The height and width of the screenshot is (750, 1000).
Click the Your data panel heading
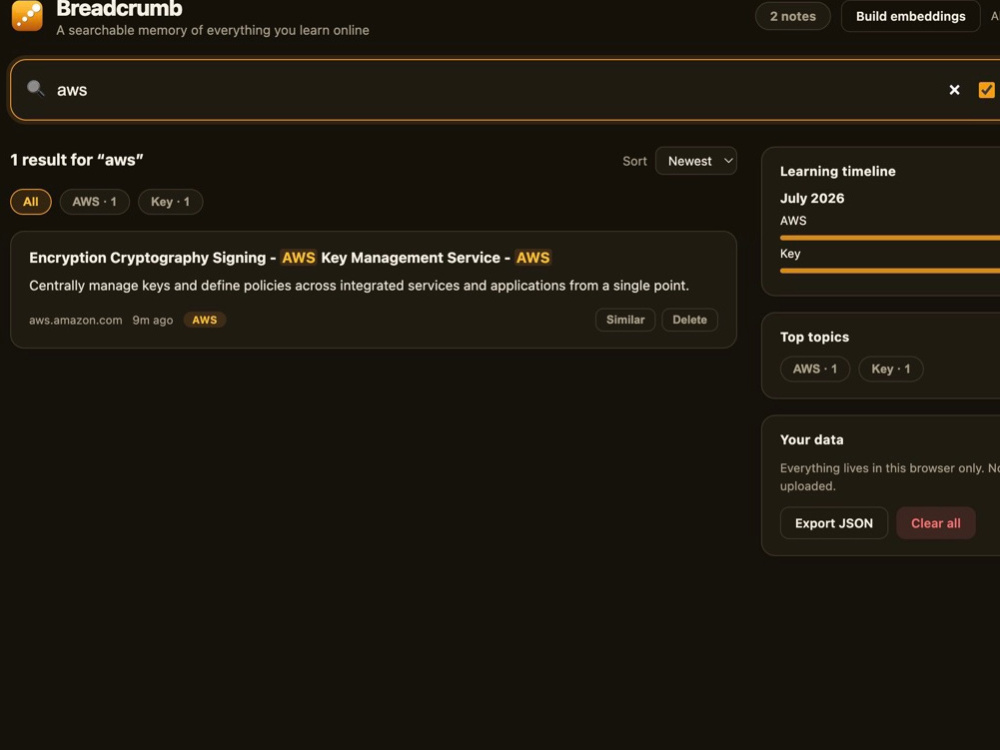(x=811, y=440)
